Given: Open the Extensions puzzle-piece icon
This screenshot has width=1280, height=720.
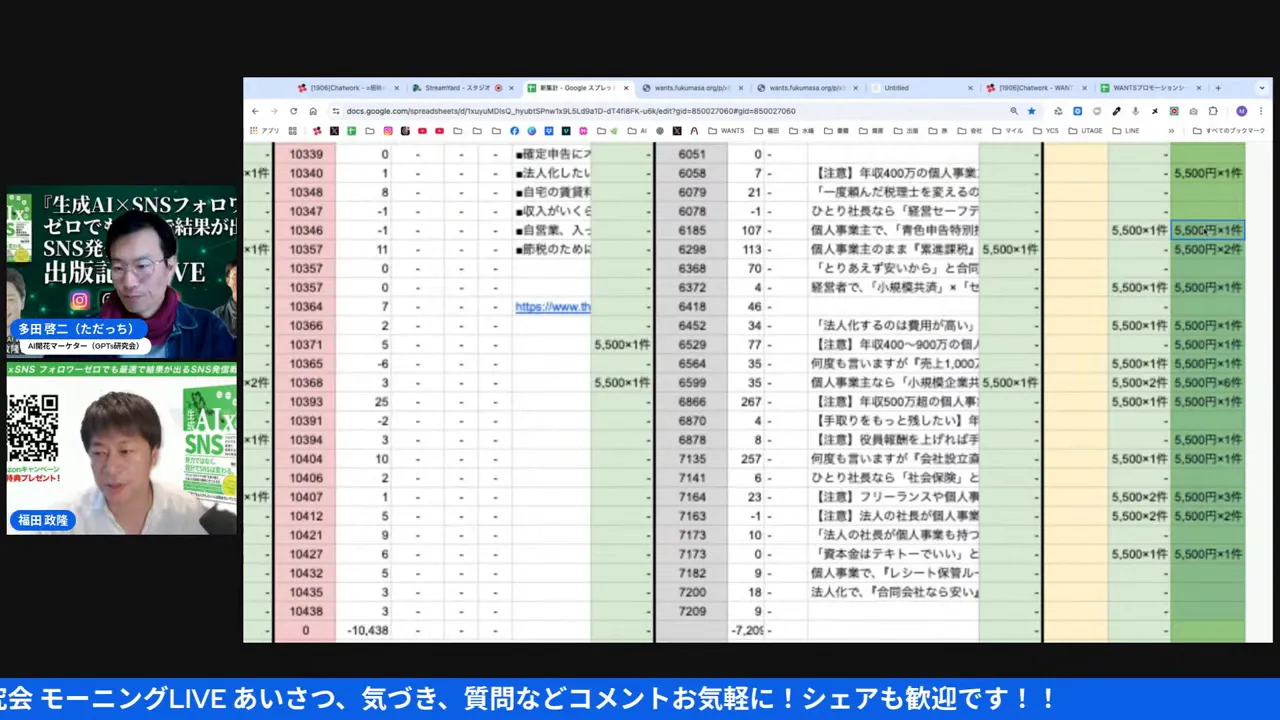Looking at the screenshot, I should point(1213,111).
